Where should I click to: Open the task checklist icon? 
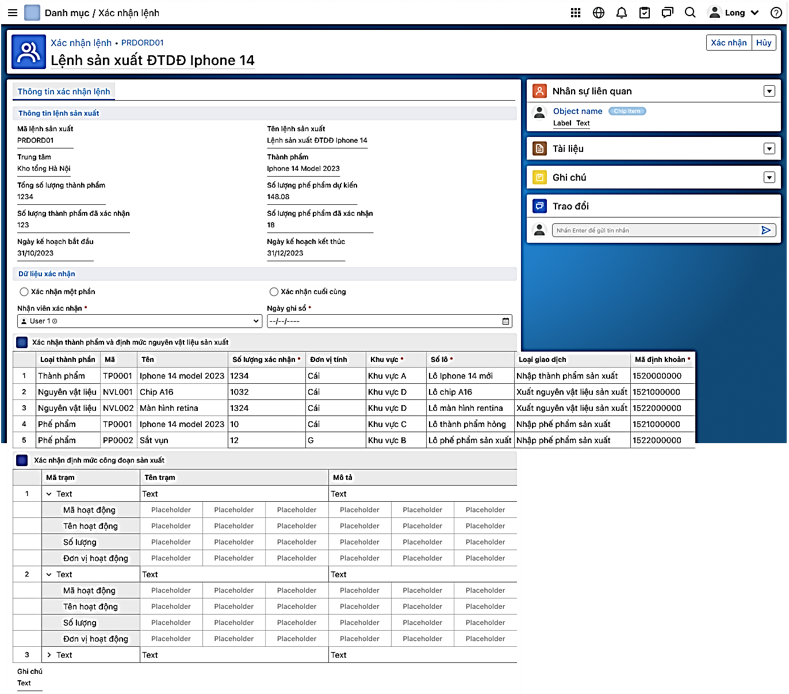(644, 13)
